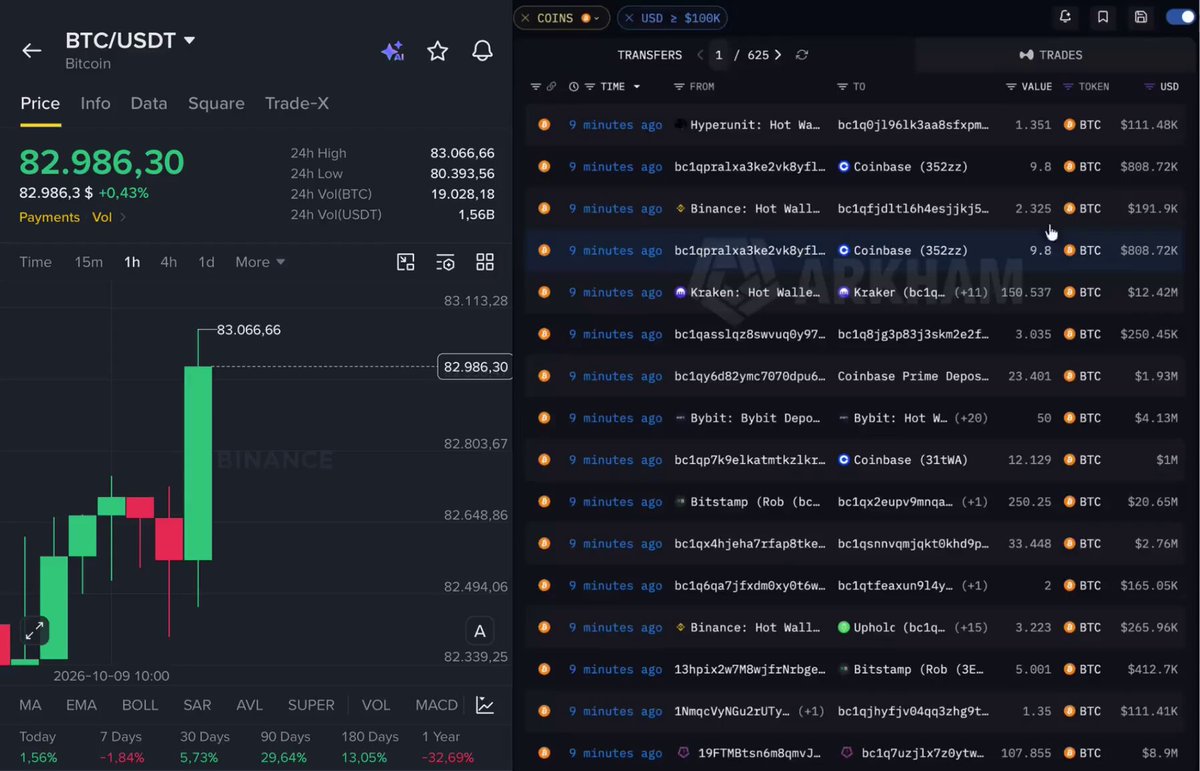Remove the USD ≥ $100K filter
The width and height of the screenshot is (1200, 771).
pos(629,18)
